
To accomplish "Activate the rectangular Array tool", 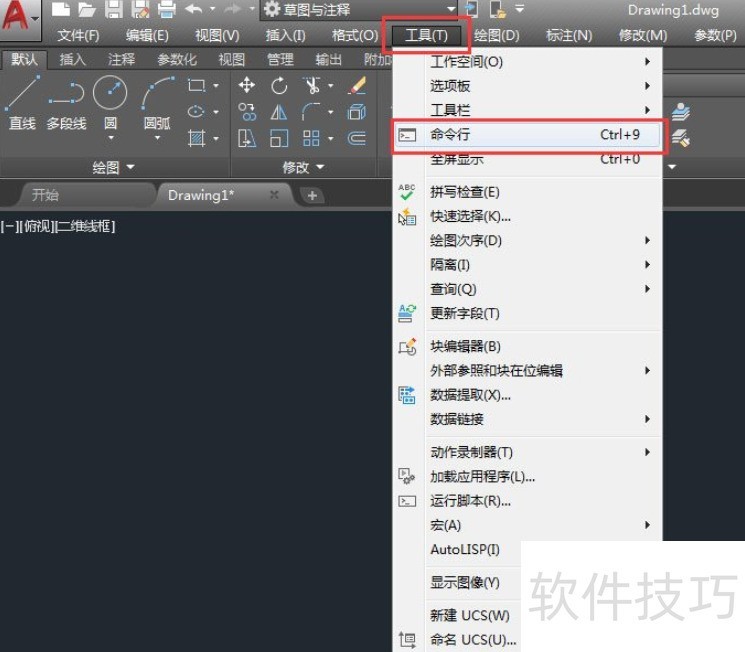I will pos(311,138).
